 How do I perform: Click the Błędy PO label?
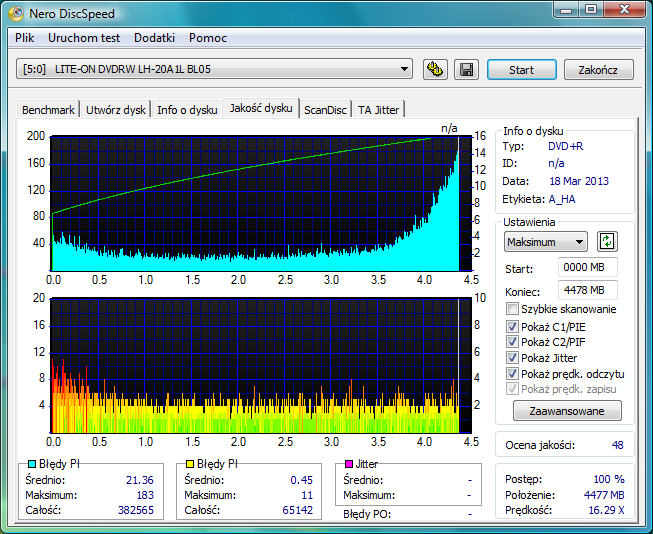point(367,514)
